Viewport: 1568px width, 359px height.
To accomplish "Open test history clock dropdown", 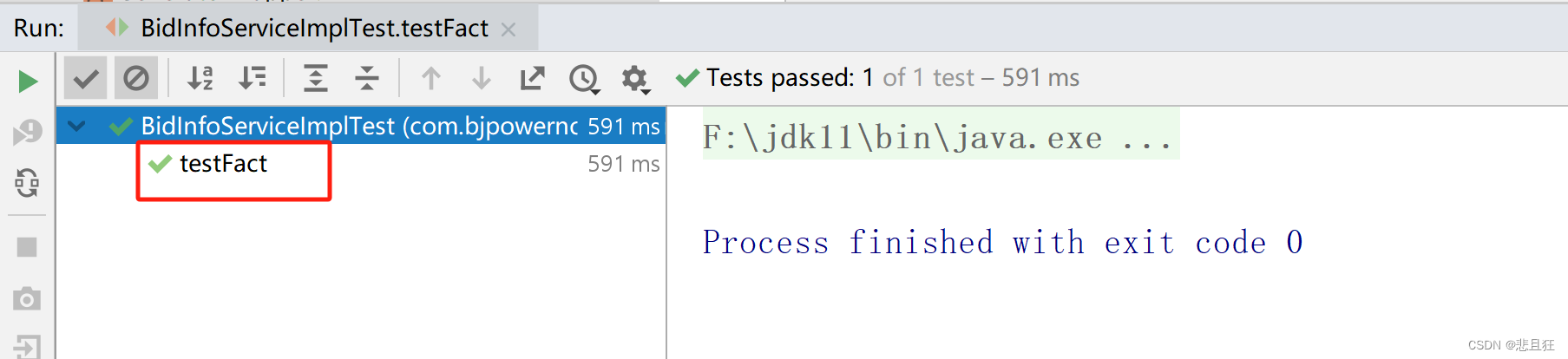I will (x=584, y=79).
